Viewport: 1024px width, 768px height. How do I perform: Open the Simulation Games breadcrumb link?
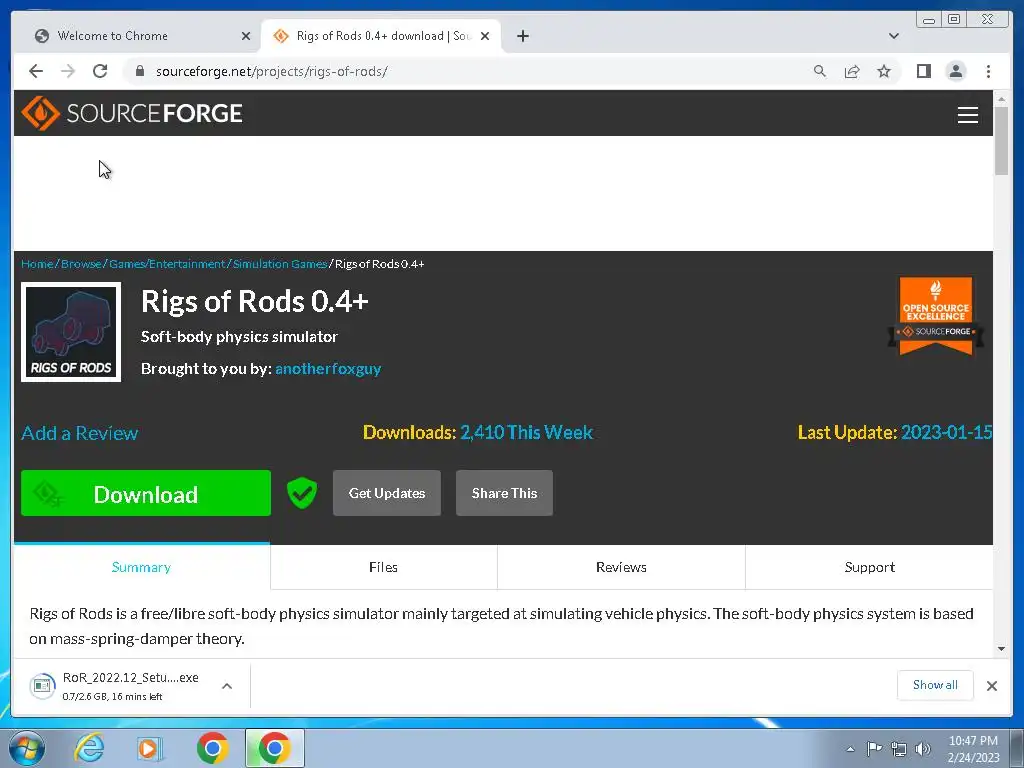point(280,264)
